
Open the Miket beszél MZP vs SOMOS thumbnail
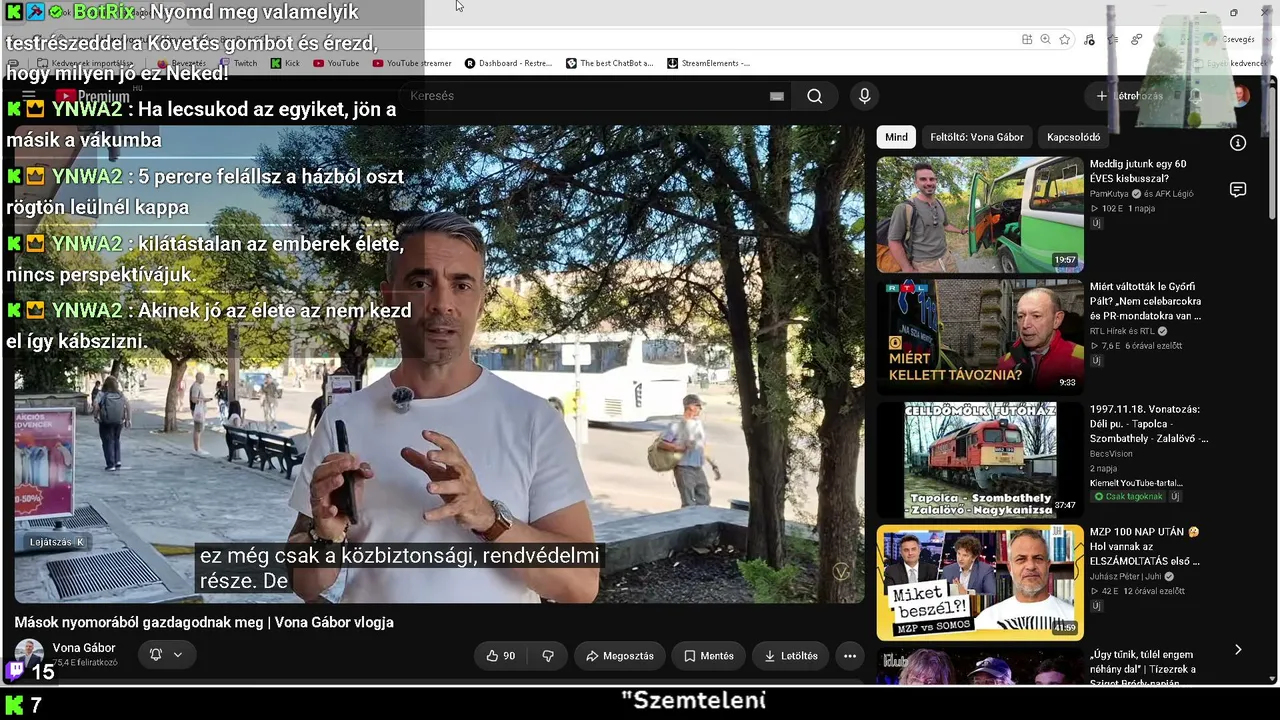[x=980, y=583]
